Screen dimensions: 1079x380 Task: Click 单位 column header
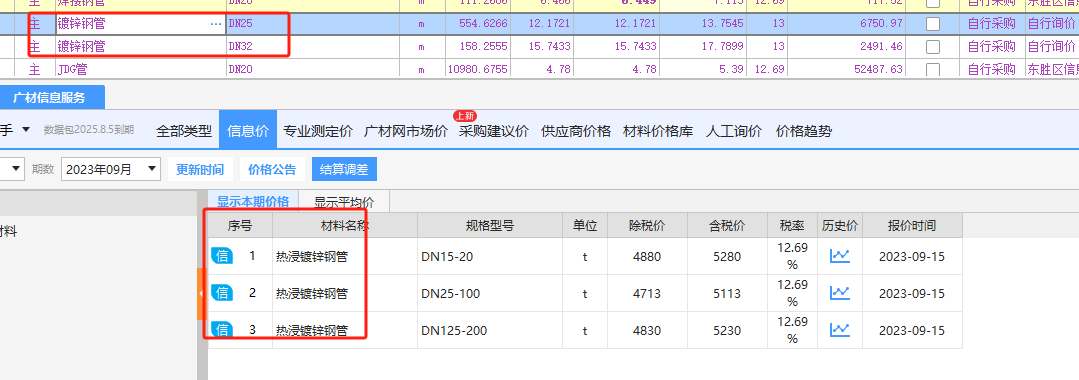585,225
